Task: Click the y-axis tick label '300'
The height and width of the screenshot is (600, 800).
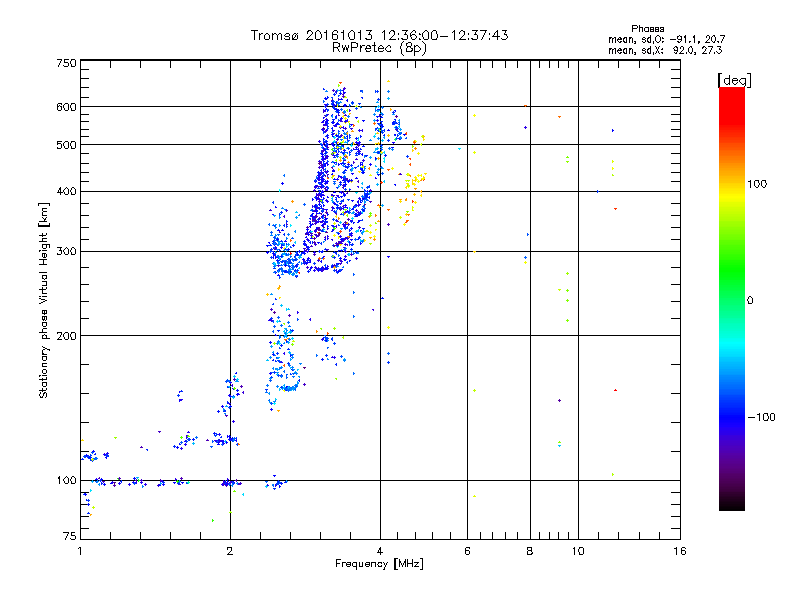Action: [66, 252]
